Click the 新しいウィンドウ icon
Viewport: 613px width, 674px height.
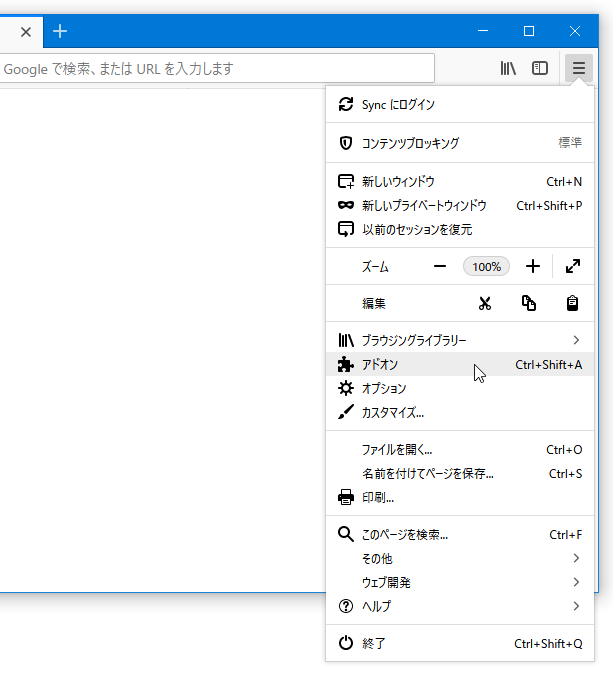(x=346, y=181)
